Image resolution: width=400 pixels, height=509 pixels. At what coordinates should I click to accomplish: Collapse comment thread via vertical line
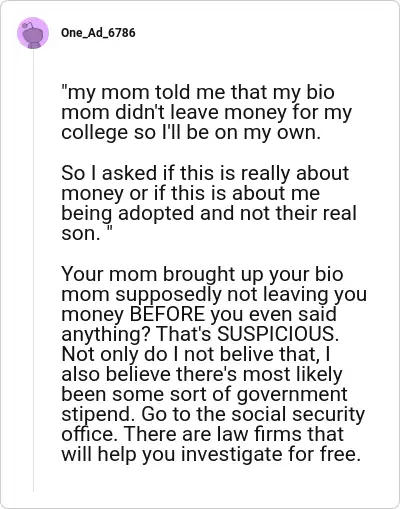[x=33, y=270]
